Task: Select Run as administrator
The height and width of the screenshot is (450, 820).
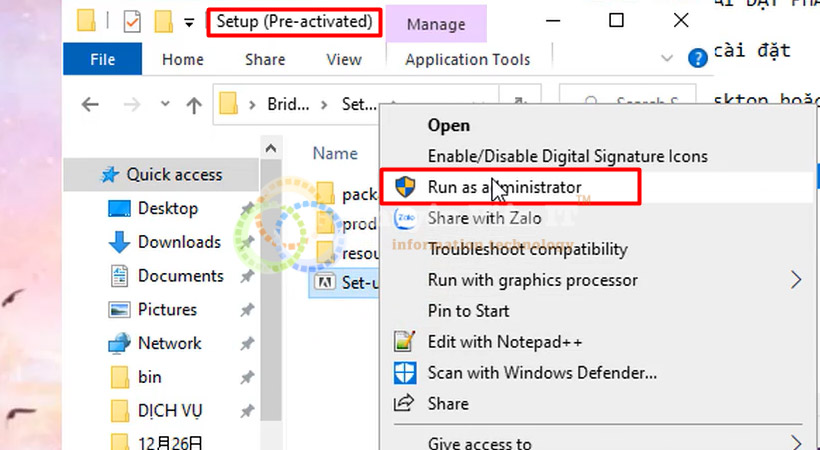Action: 504,187
